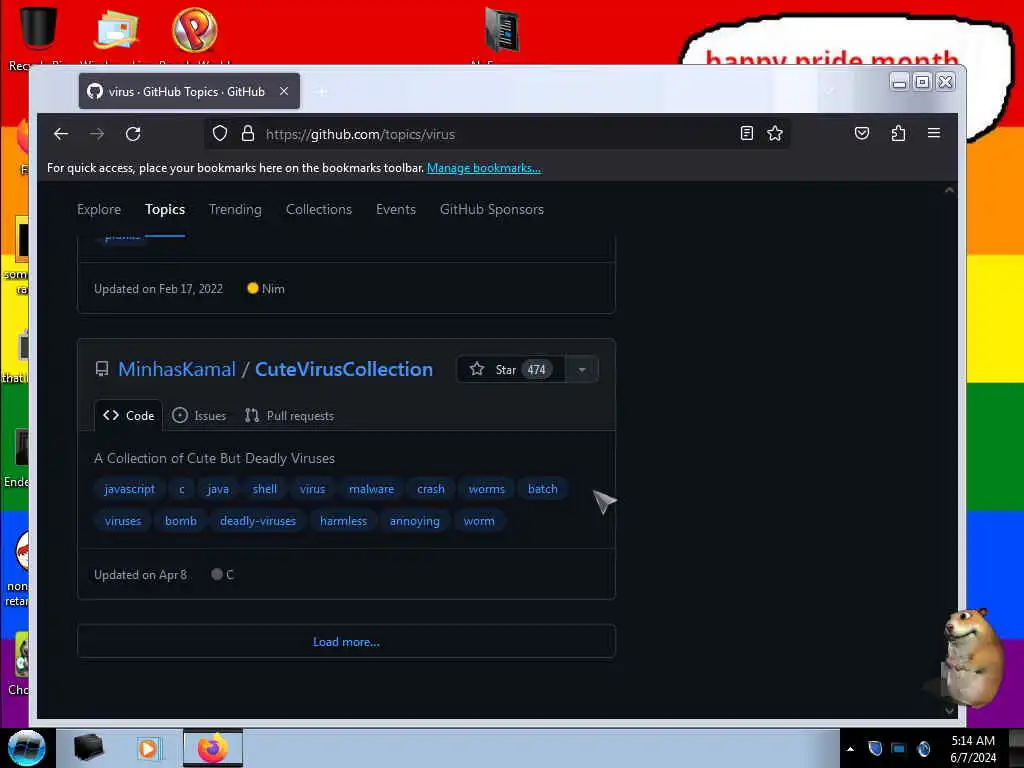1024x768 pixels.
Task: Select the malware topic tag
Action: (372, 489)
